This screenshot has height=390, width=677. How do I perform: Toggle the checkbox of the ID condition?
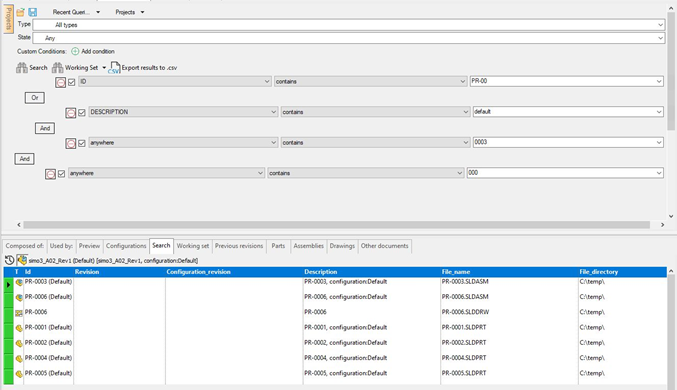tap(72, 82)
